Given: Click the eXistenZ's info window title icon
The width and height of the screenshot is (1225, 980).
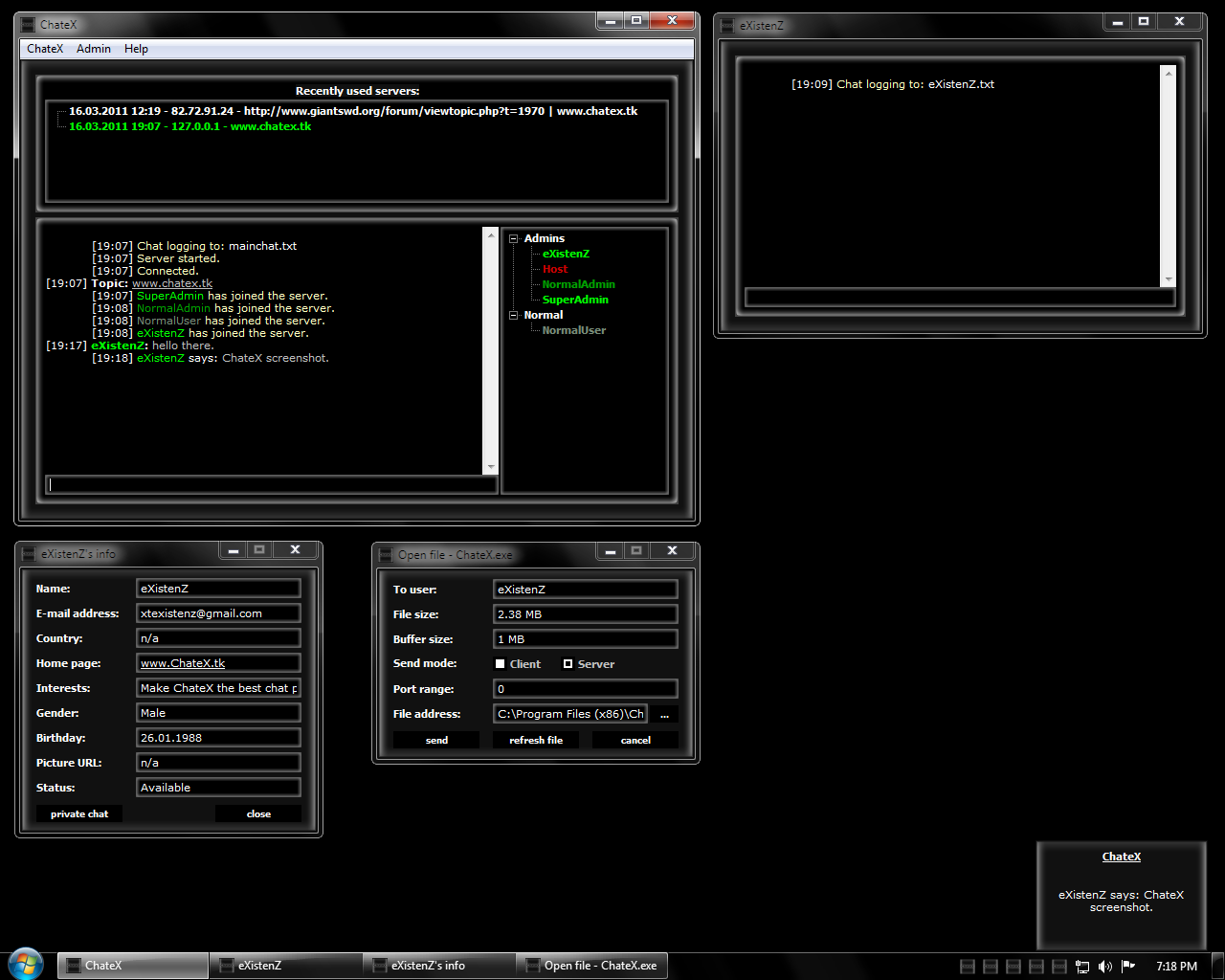Looking at the screenshot, I should [29, 554].
